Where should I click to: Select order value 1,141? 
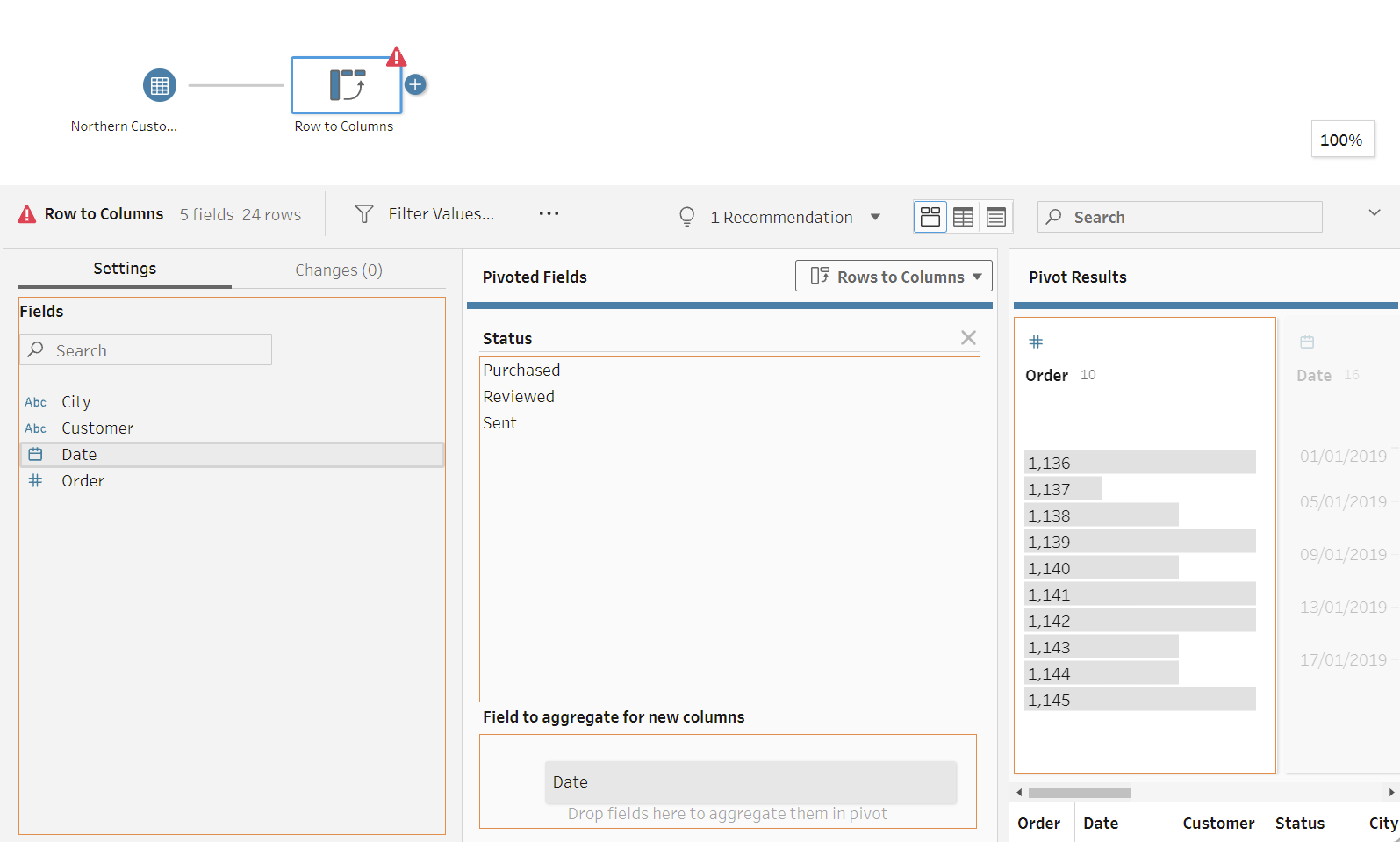pyautogui.click(x=1139, y=594)
